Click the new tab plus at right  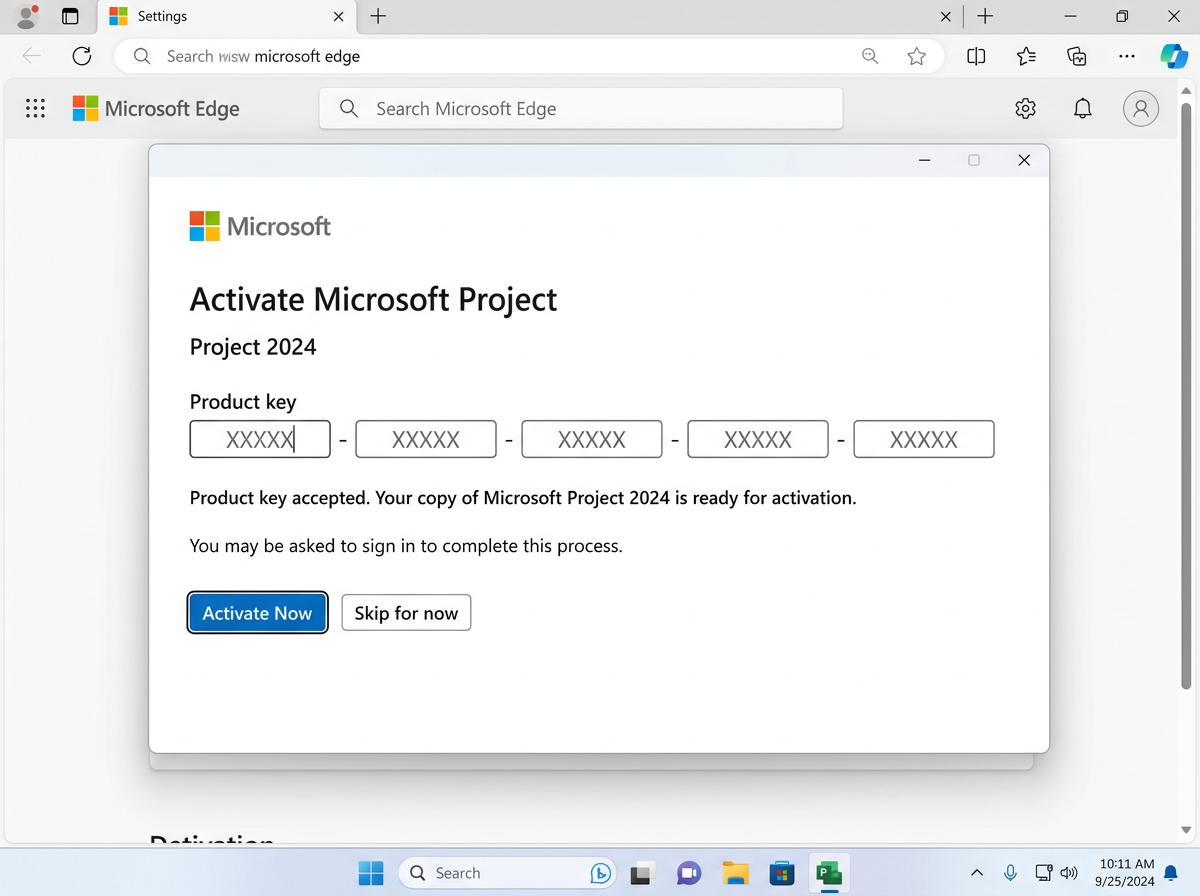(x=985, y=16)
